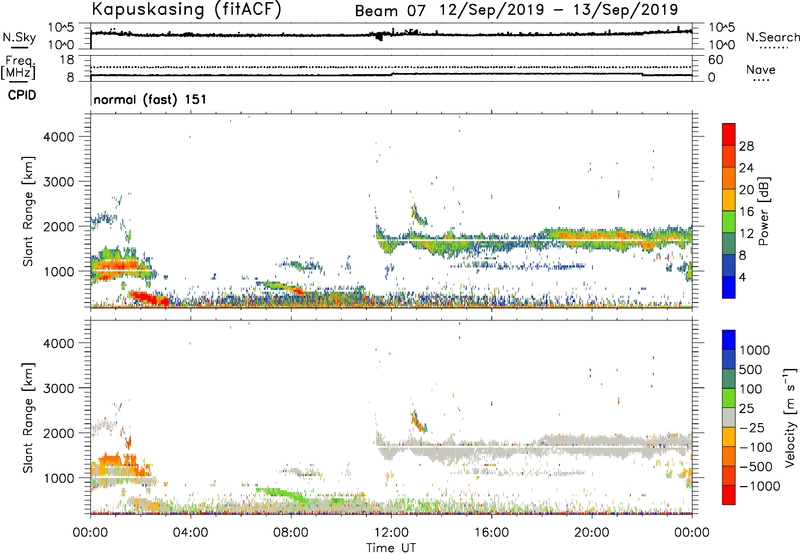Click the '2000' tick in velocity panel
Viewport: 800px width, 554px height.
59,433
